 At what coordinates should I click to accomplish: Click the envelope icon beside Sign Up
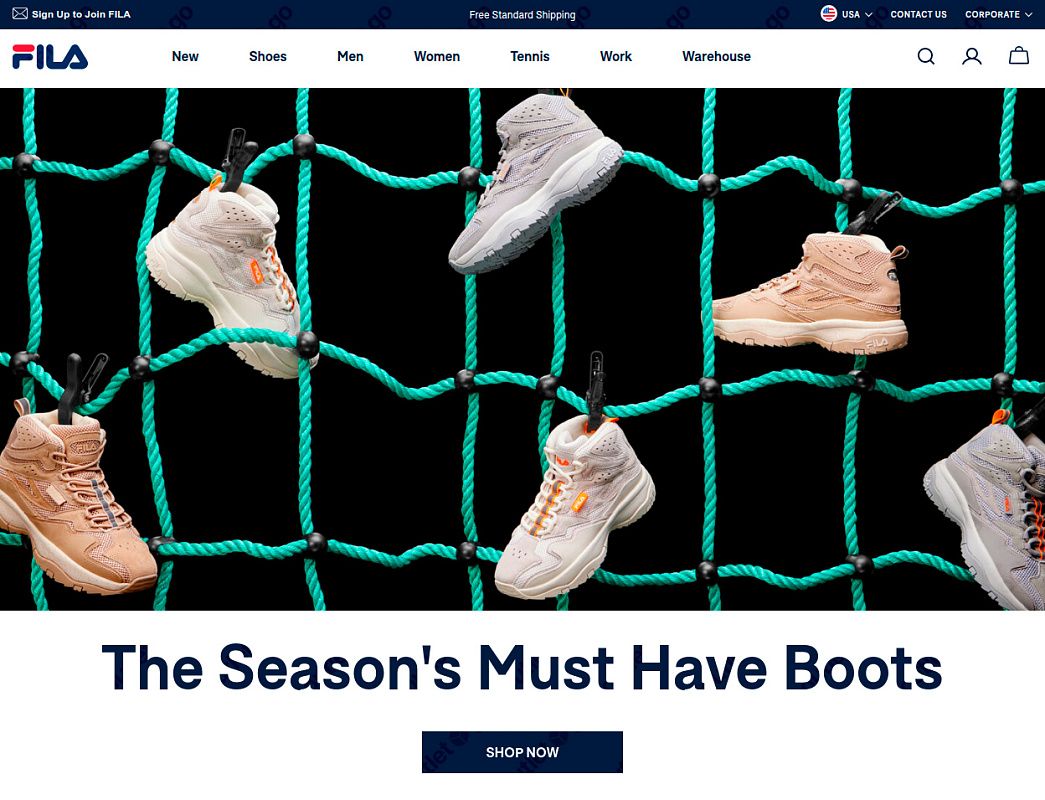pyautogui.click(x=20, y=13)
